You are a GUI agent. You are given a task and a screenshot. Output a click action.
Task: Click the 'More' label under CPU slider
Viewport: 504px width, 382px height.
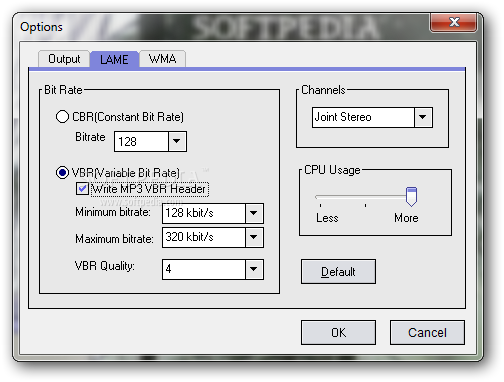[x=406, y=218]
